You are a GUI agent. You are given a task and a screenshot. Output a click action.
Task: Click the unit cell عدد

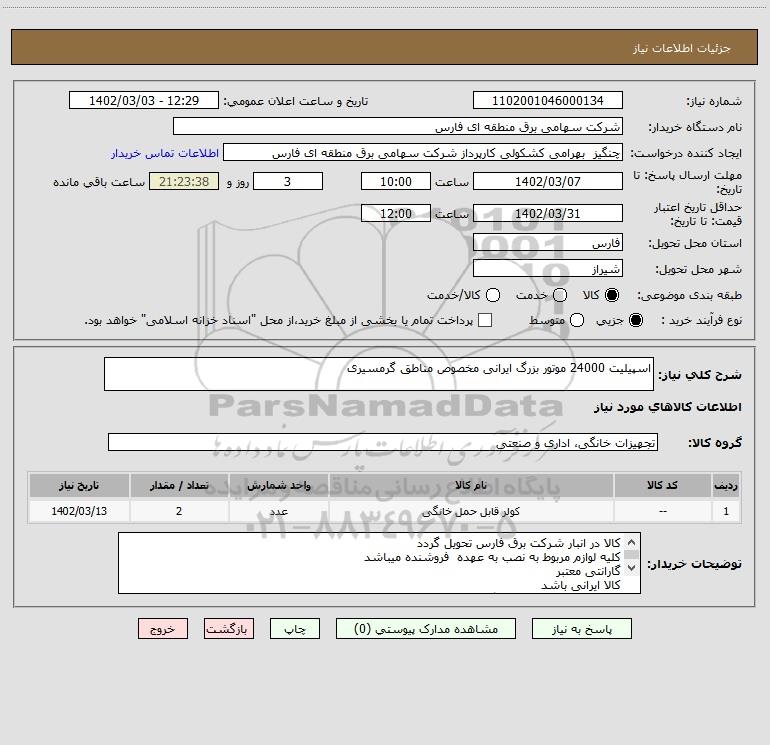[x=278, y=511]
